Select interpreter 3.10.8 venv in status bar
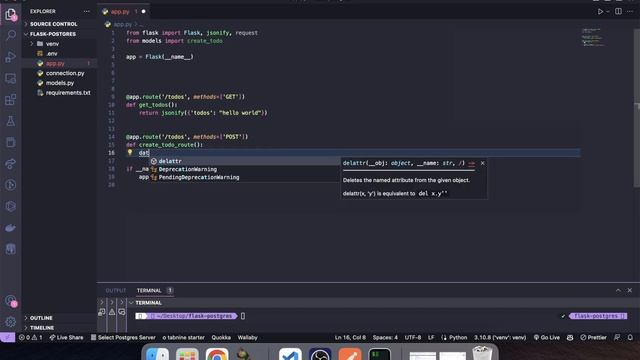Screen dimensions: 640x360 tap(500, 338)
